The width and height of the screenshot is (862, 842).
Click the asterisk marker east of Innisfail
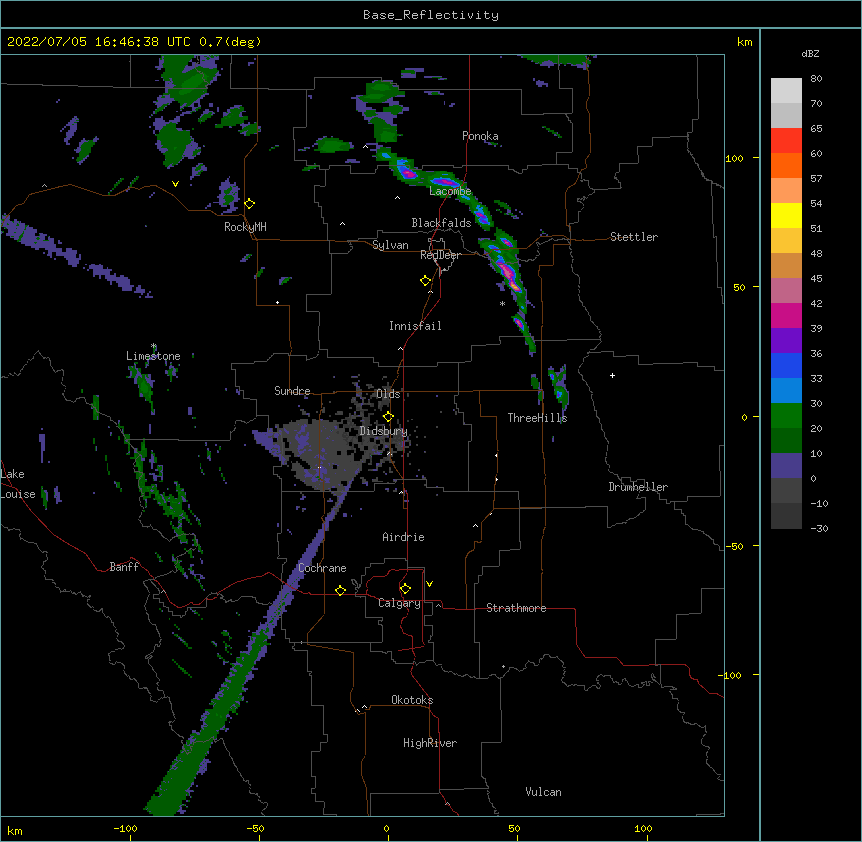click(x=502, y=303)
